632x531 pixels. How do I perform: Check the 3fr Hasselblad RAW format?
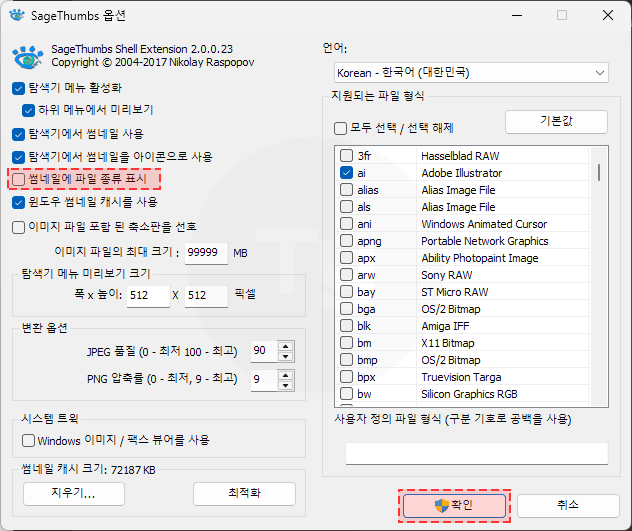[x=346, y=156]
